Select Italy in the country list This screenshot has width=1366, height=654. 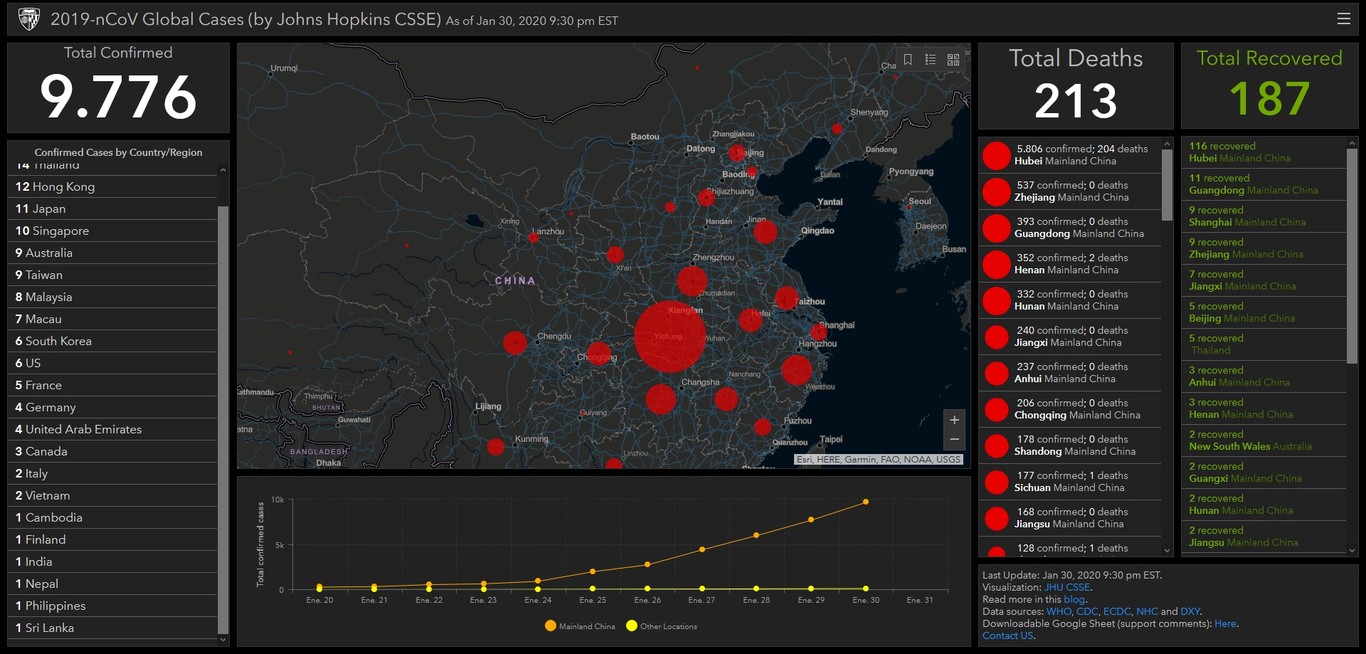coord(112,473)
